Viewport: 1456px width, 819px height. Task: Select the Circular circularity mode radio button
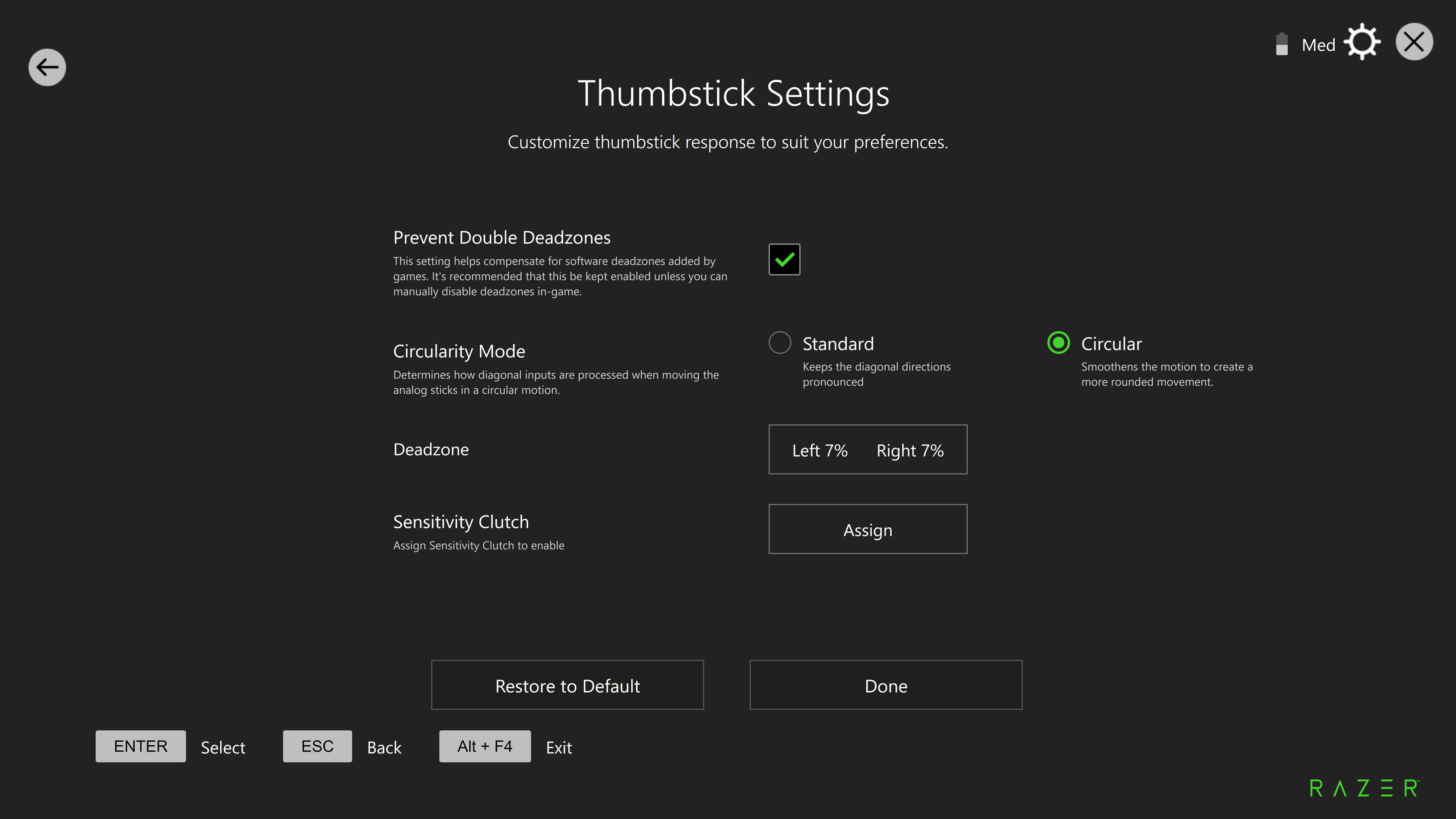pyautogui.click(x=1057, y=343)
